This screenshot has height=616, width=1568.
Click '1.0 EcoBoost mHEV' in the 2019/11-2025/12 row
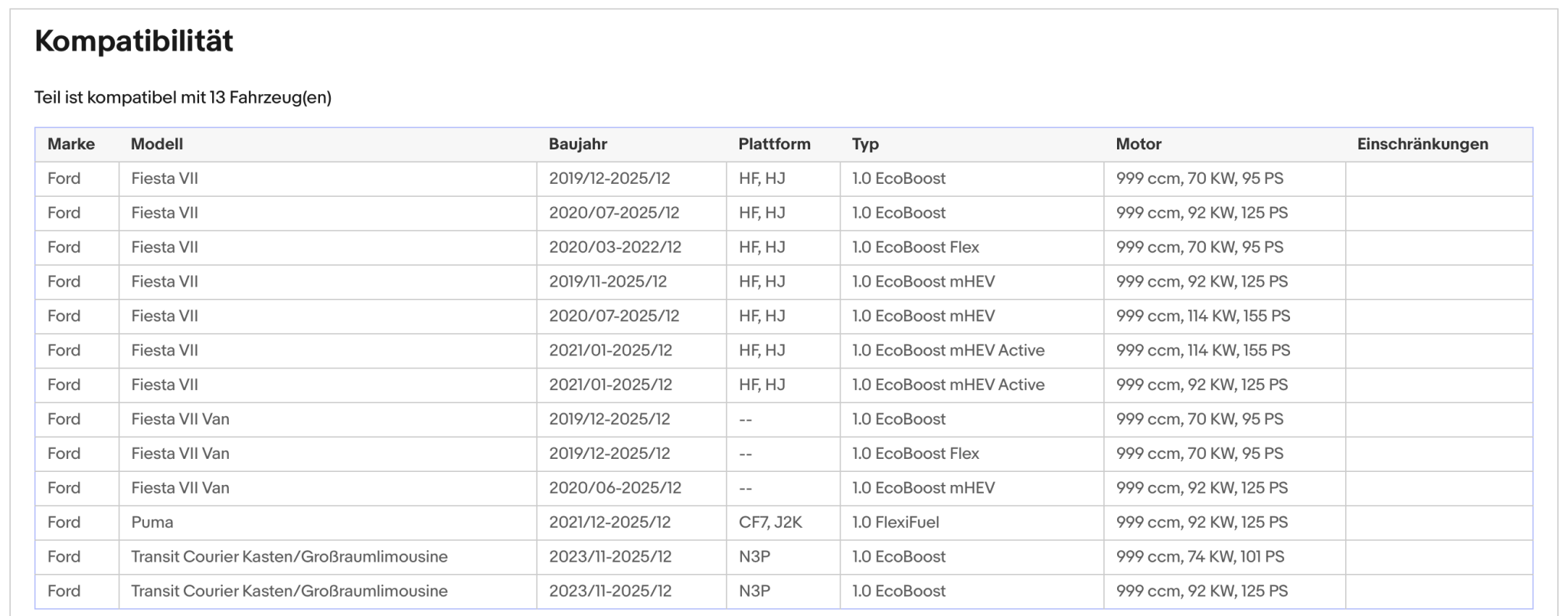click(x=923, y=282)
